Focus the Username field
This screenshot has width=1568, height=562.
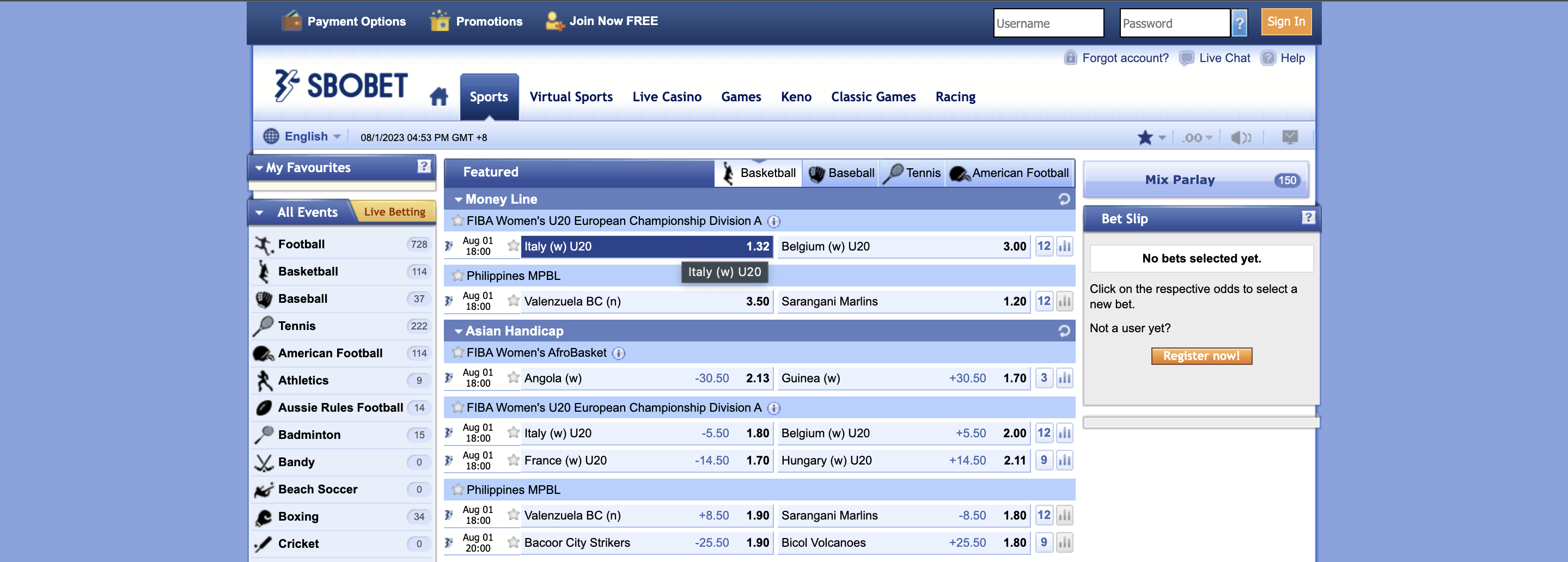point(1048,23)
